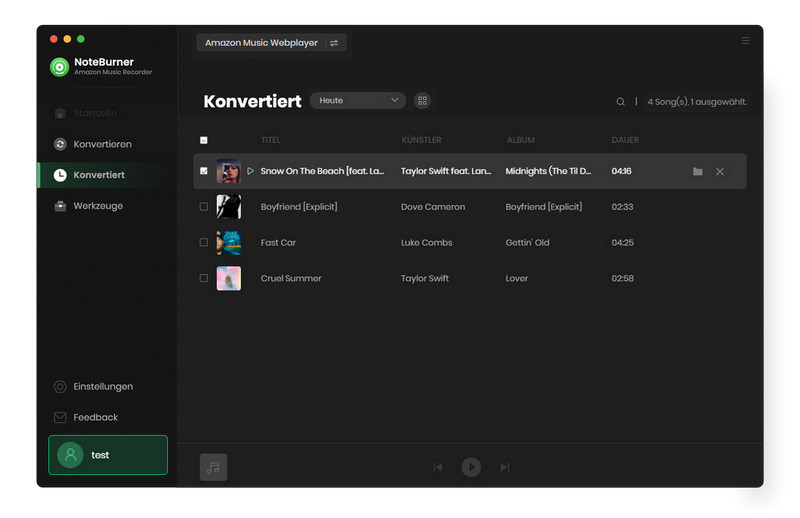Click the KÜNSTLER column header
Viewport: 800px width, 518px height.
(x=421, y=140)
